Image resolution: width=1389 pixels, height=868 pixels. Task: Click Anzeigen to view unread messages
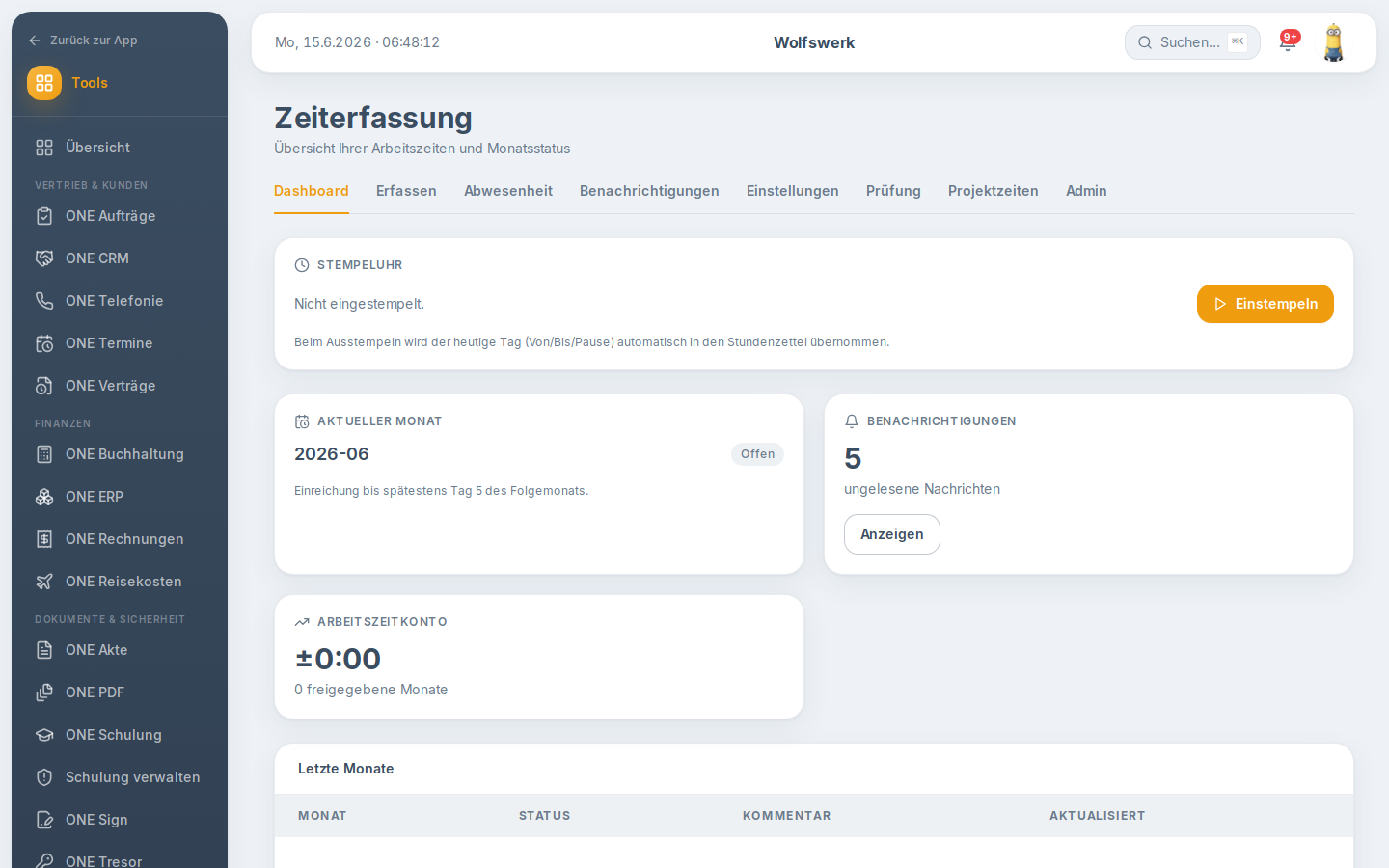(x=892, y=534)
